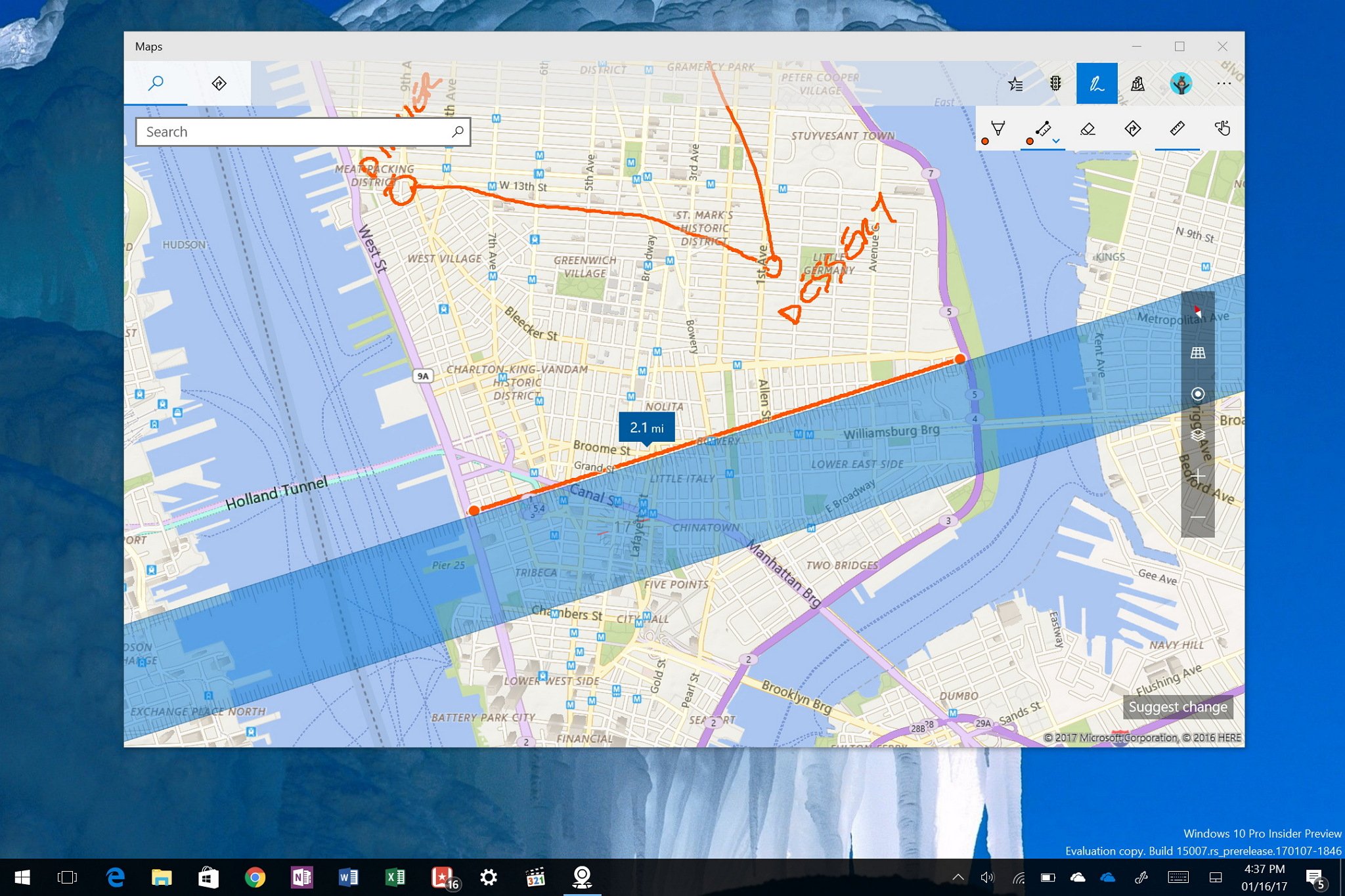Open 3D Cities view
Image resolution: width=1345 pixels, height=896 pixels.
tap(1137, 84)
